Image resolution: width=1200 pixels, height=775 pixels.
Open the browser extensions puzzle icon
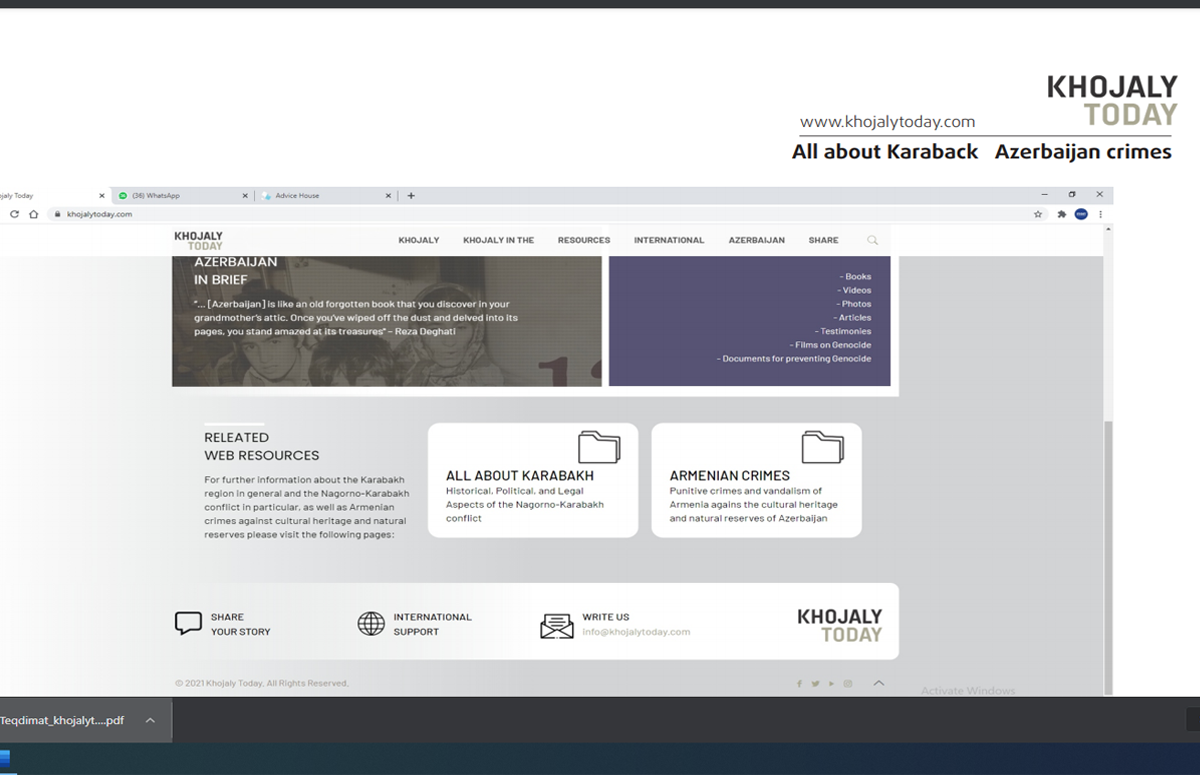[1061, 214]
